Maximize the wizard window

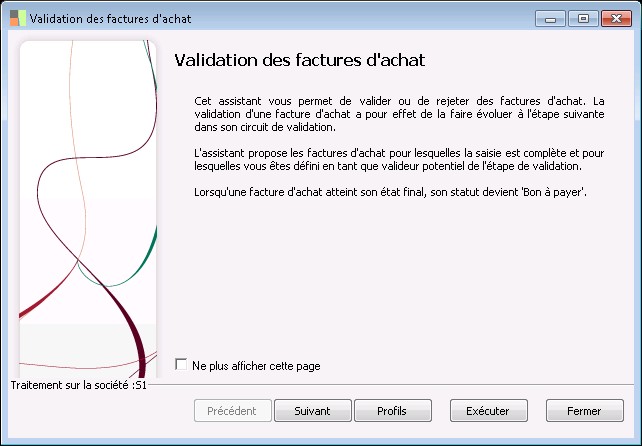pos(583,18)
